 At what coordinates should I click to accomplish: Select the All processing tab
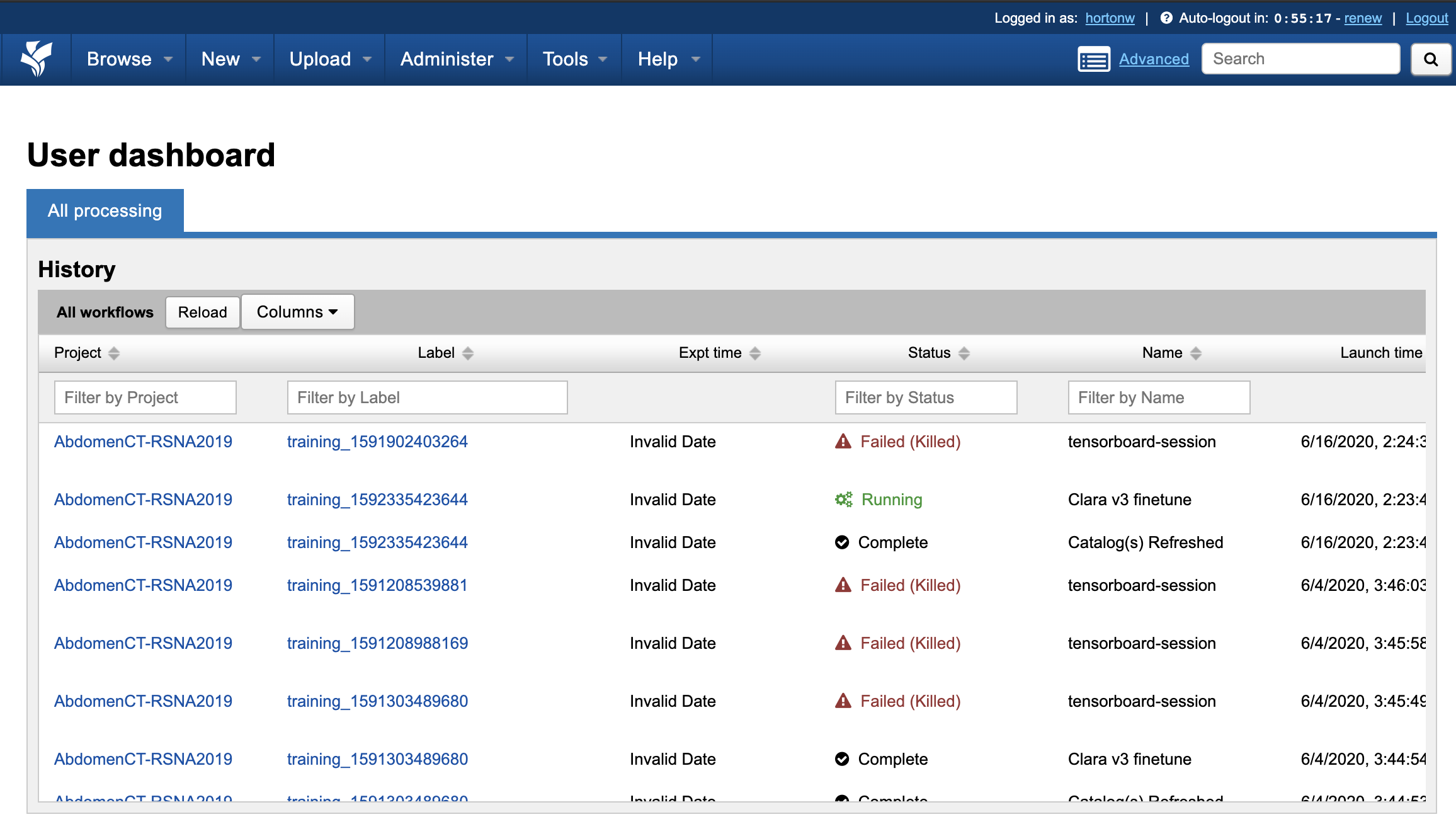pos(105,210)
